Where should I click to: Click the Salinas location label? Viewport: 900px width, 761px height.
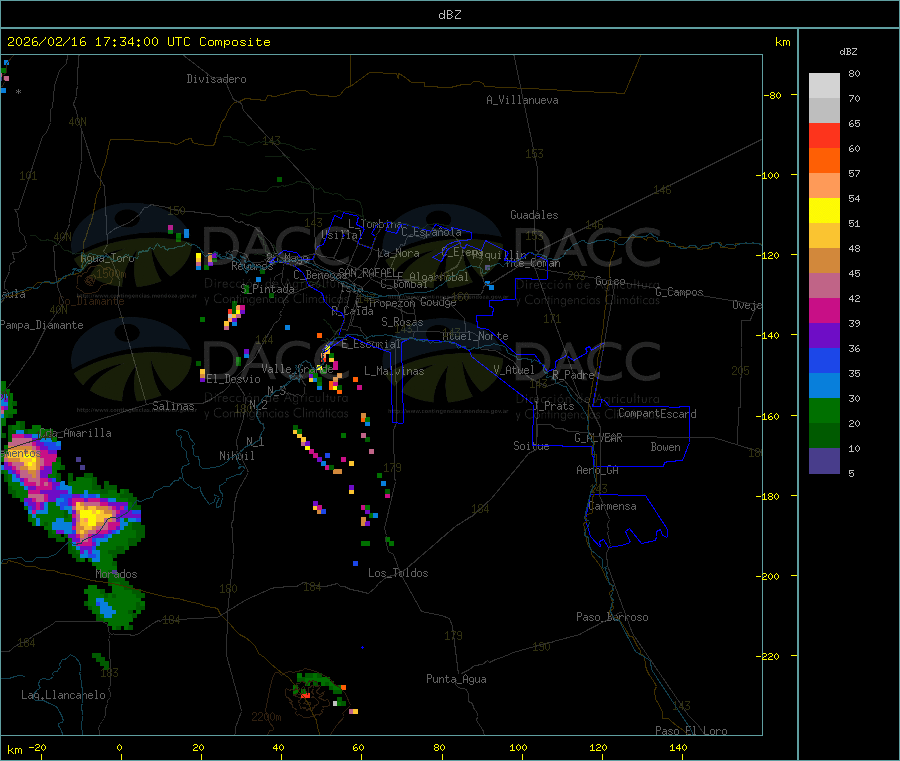[x=173, y=406]
